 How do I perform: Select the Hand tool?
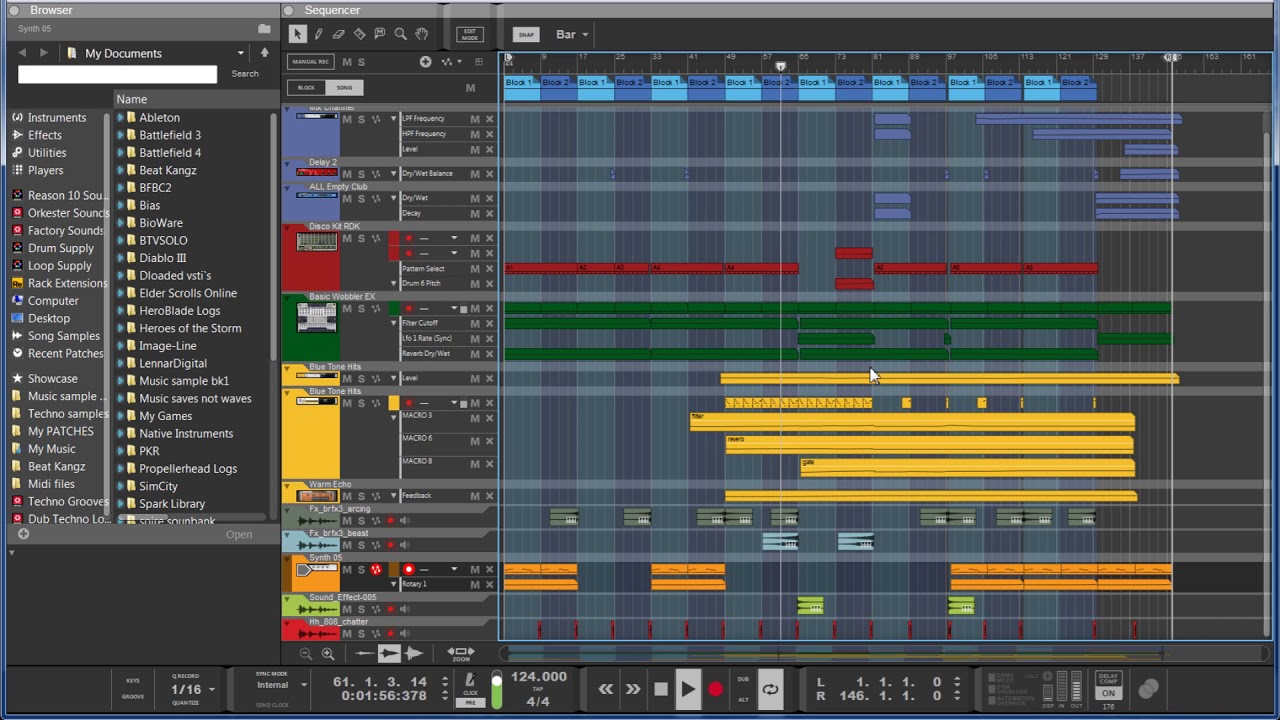click(x=421, y=34)
